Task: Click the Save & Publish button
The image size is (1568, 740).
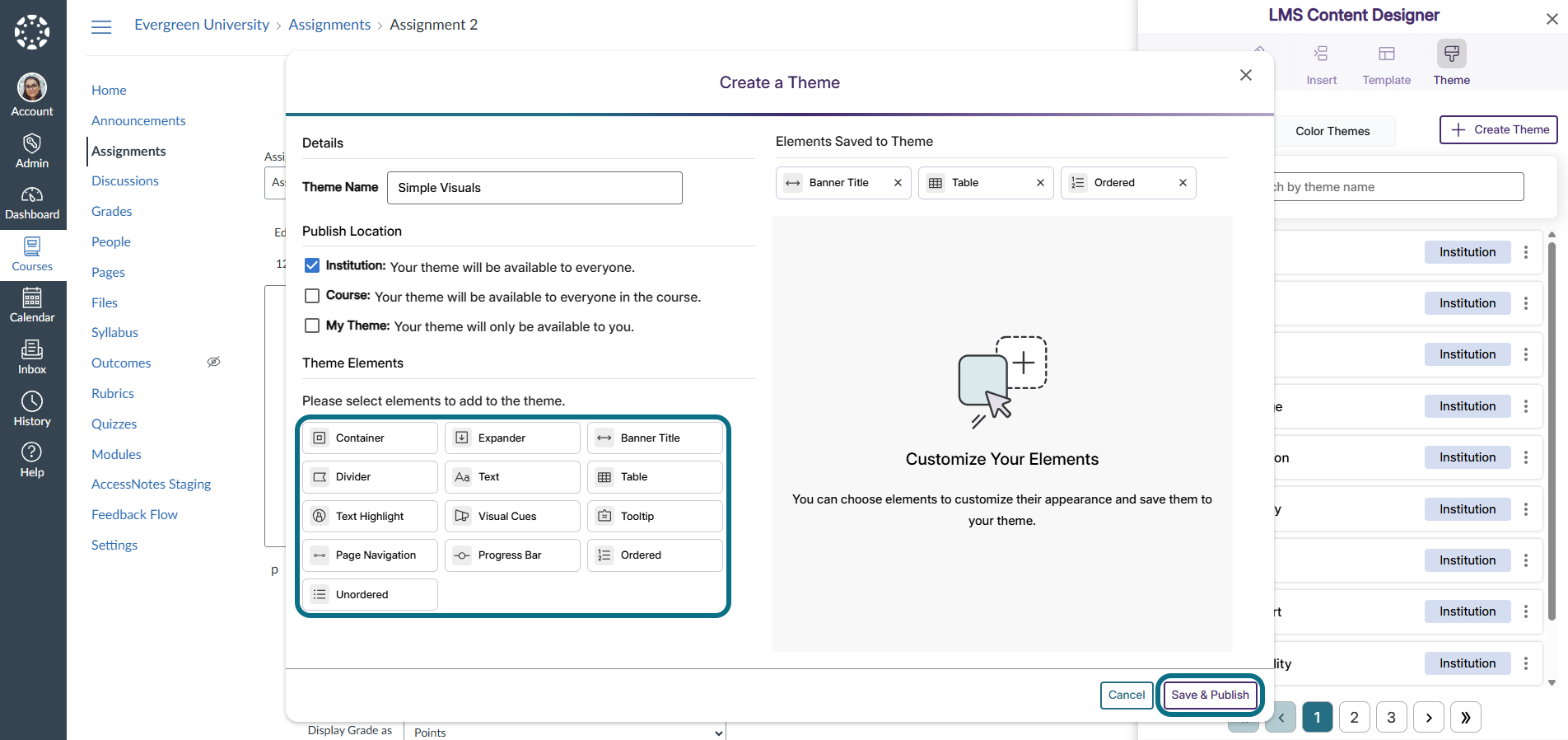Action: coord(1210,695)
